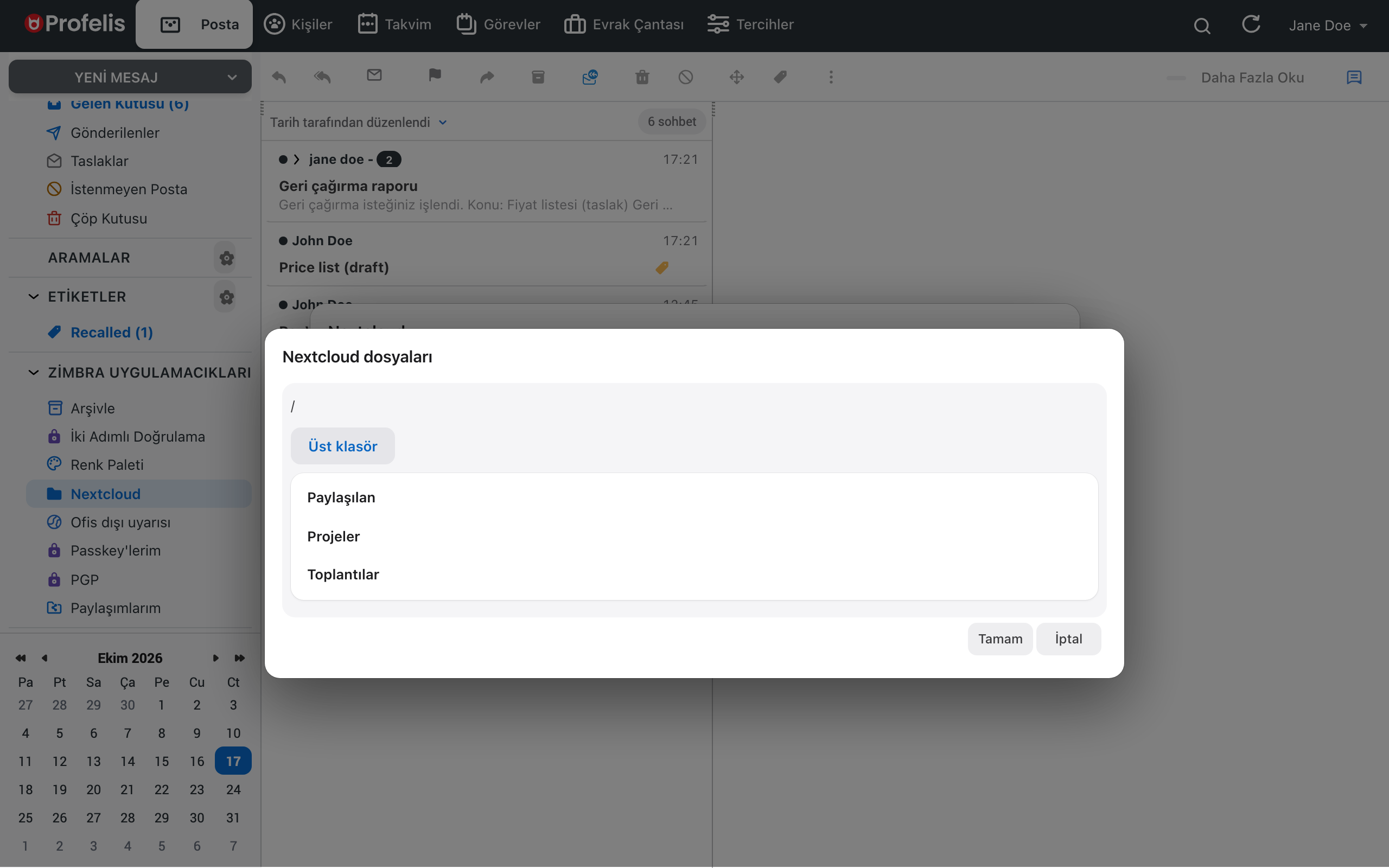Click the İptal button in dialog
1389x868 pixels.
coord(1068,639)
